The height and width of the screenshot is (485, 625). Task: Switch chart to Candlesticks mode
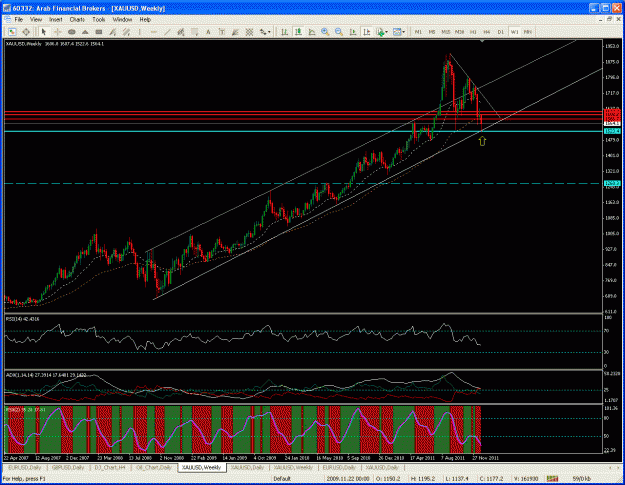pyautogui.click(x=298, y=32)
